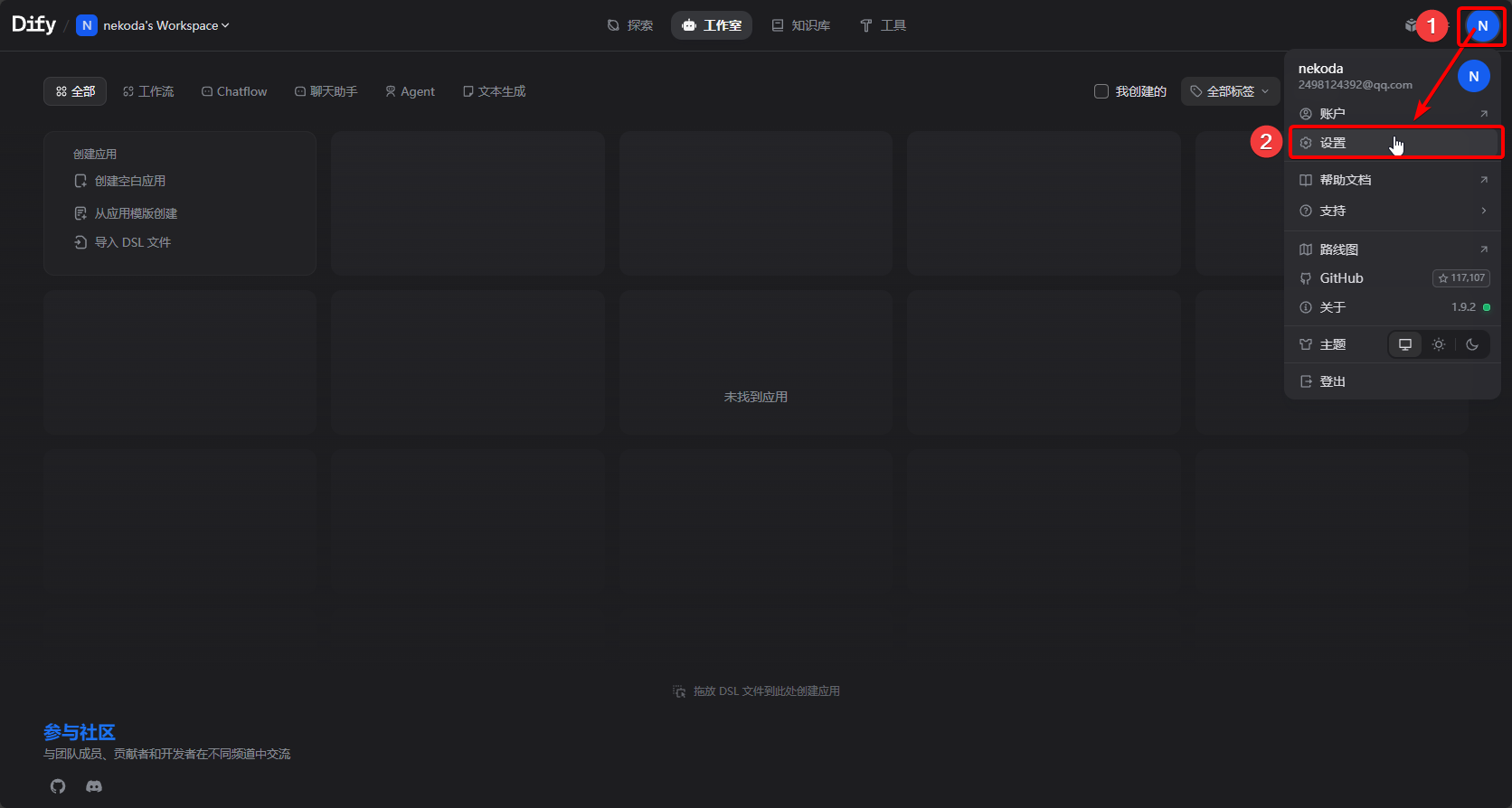This screenshot has width=1512, height=808.
Task: Click the import DSL file option
Action: 123,242
